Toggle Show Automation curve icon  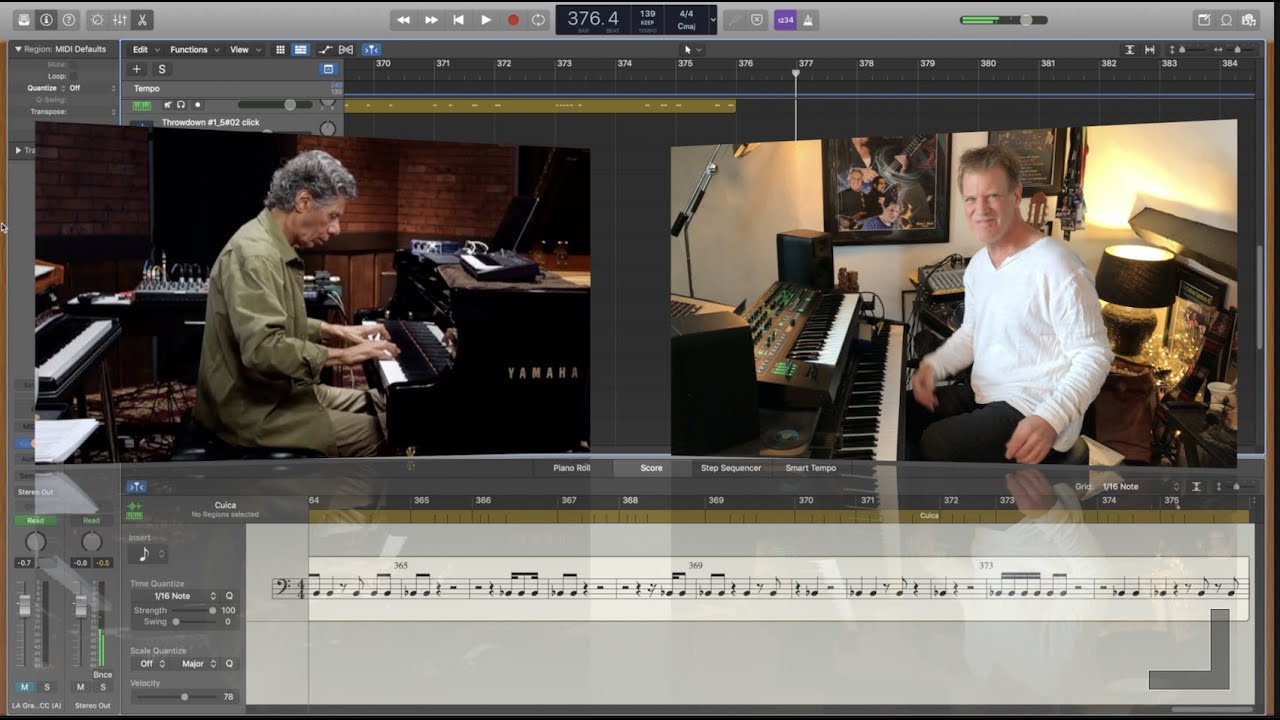tap(326, 49)
